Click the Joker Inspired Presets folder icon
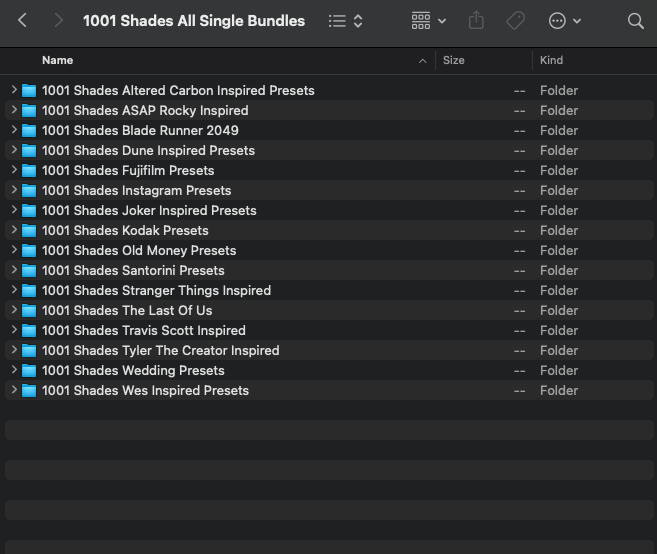Image resolution: width=657 pixels, height=554 pixels. [29, 210]
